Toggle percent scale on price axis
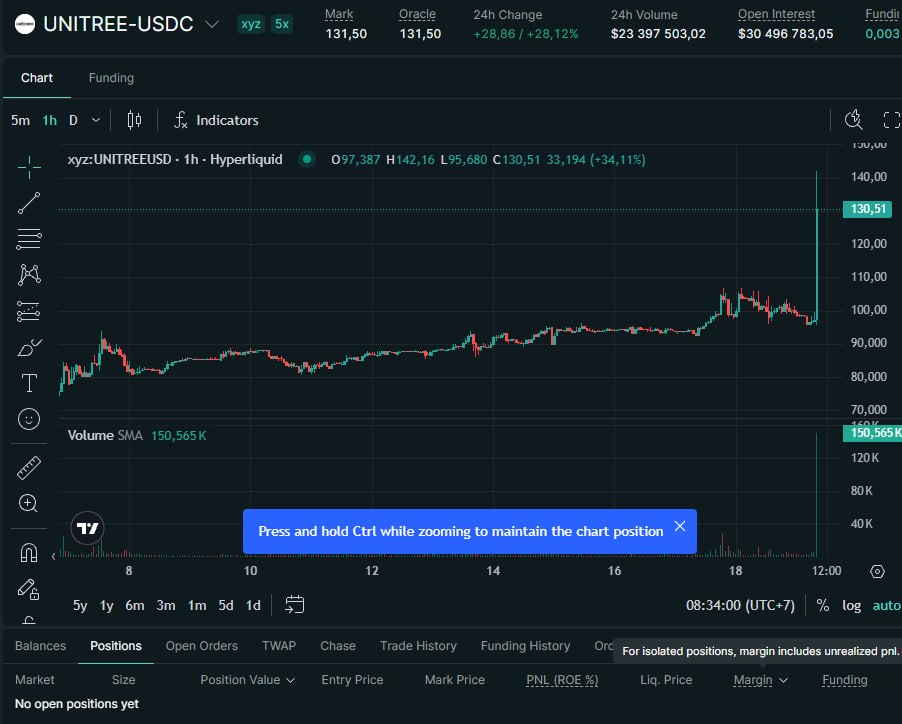 click(823, 606)
